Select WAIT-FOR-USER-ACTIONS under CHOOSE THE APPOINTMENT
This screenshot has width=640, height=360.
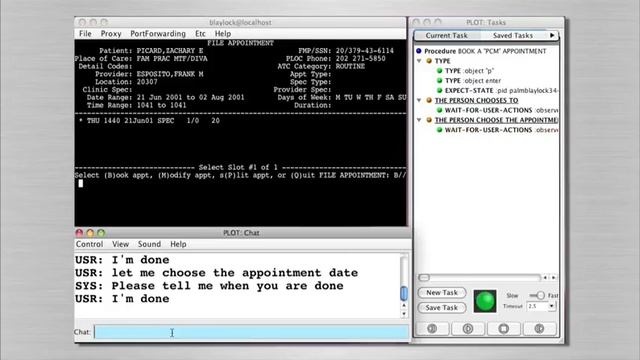pos(502,130)
